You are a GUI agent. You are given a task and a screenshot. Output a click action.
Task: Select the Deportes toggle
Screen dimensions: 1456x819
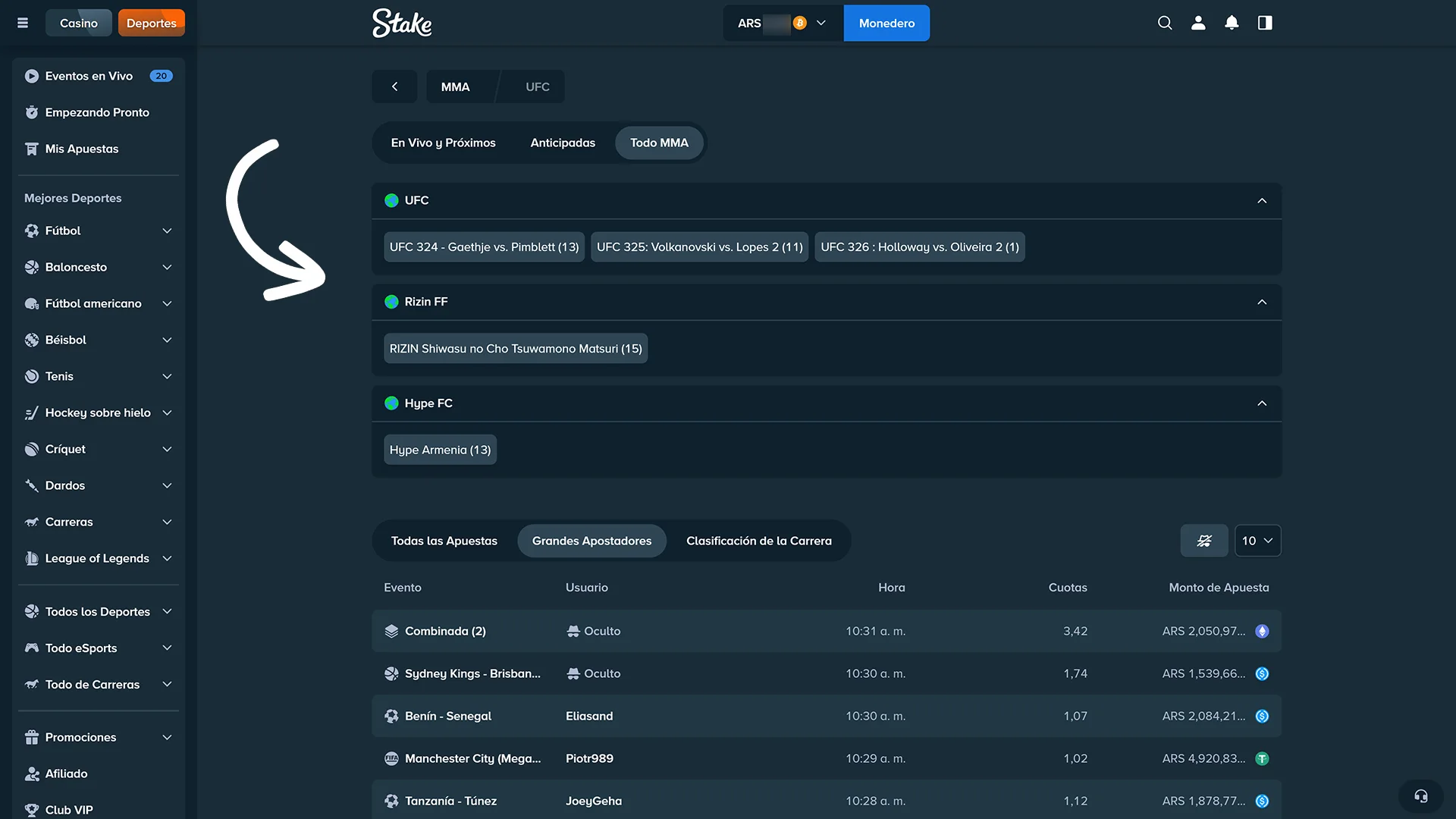click(x=151, y=23)
